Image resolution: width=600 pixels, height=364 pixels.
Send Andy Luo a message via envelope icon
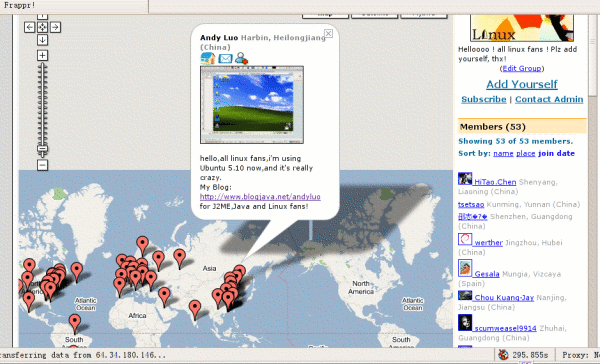(225, 59)
